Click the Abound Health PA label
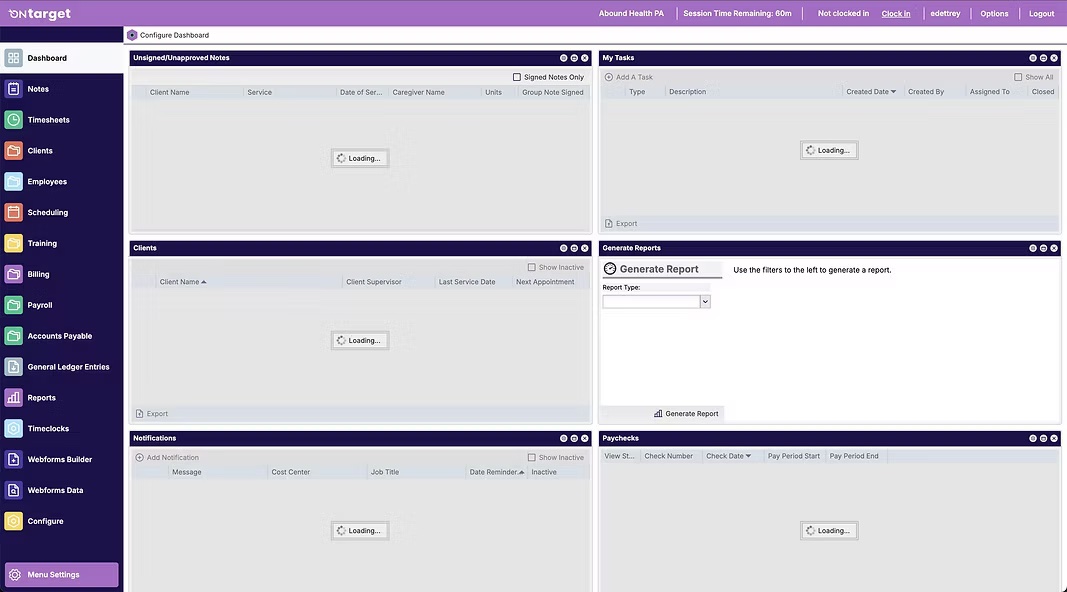 point(631,14)
